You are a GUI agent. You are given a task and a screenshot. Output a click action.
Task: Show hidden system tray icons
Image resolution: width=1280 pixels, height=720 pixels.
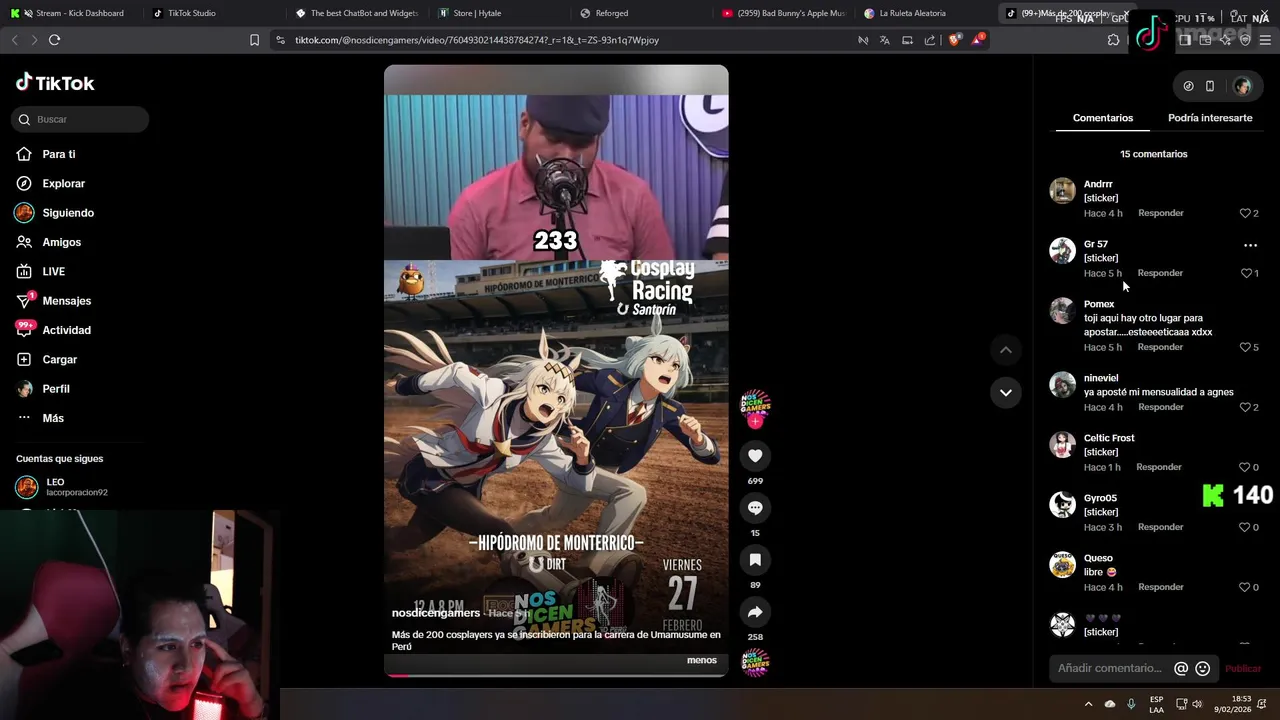click(1088, 704)
